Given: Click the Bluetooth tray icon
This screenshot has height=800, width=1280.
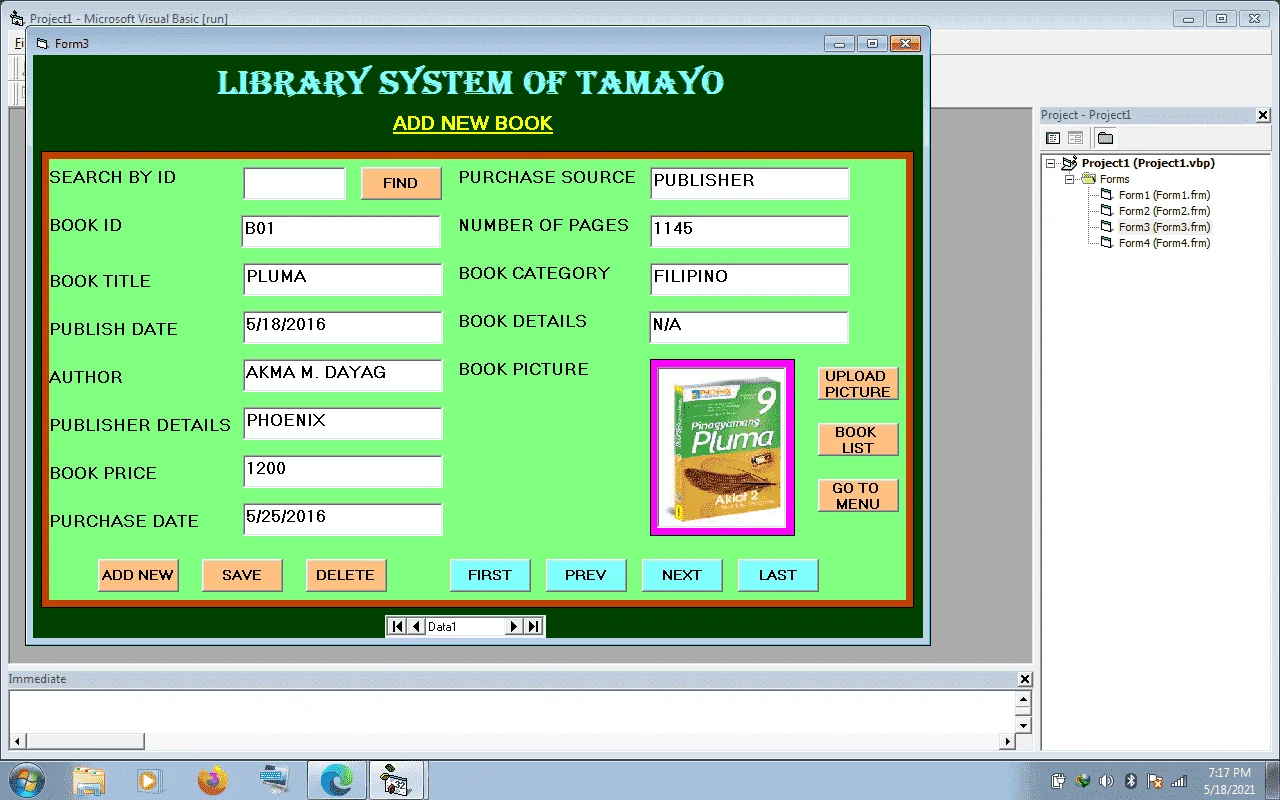Looking at the screenshot, I should click(x=1131, y=781).
